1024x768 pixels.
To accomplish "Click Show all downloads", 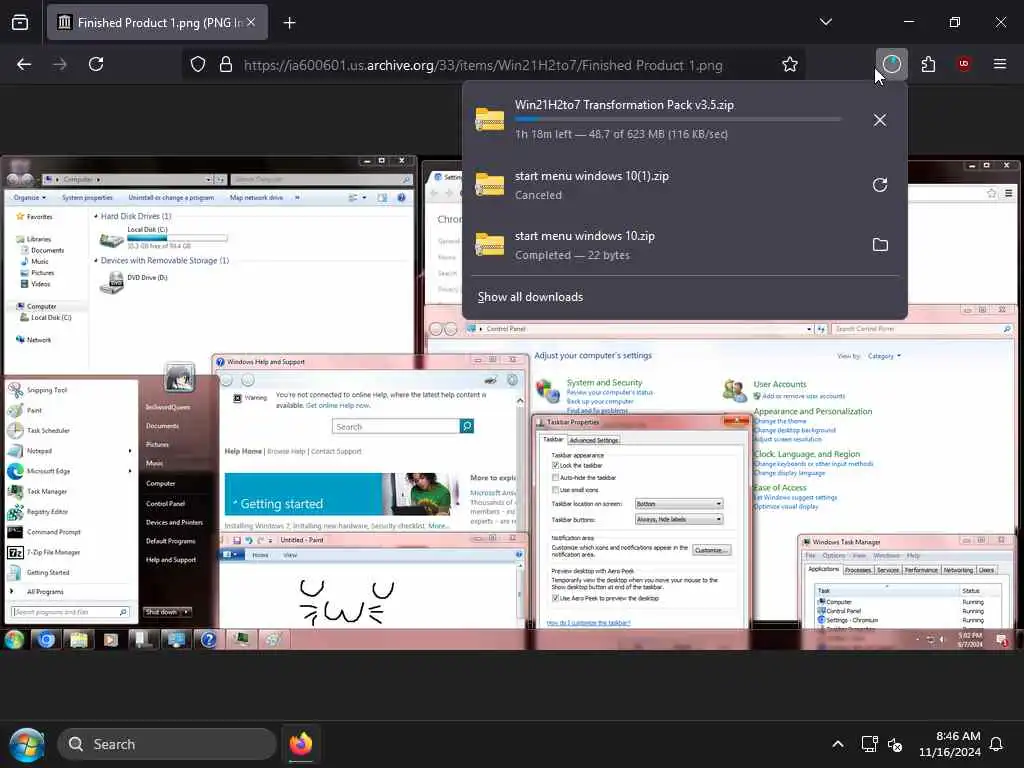I will pos(530,297).
